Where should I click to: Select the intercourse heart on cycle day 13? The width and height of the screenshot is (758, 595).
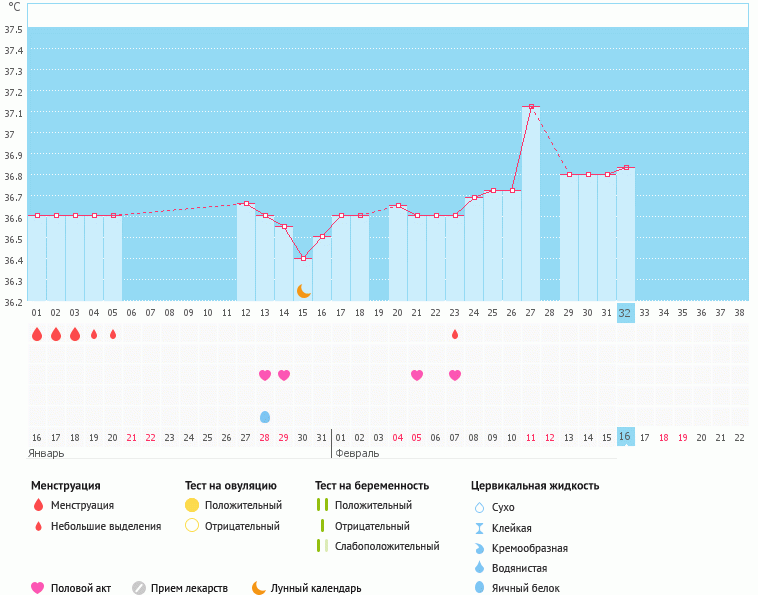pos(265,375)
